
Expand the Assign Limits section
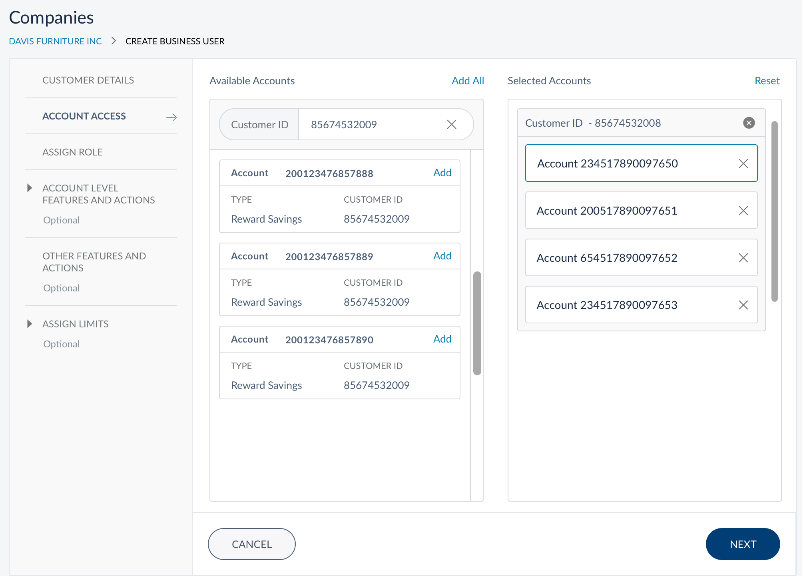click(31, 324)
